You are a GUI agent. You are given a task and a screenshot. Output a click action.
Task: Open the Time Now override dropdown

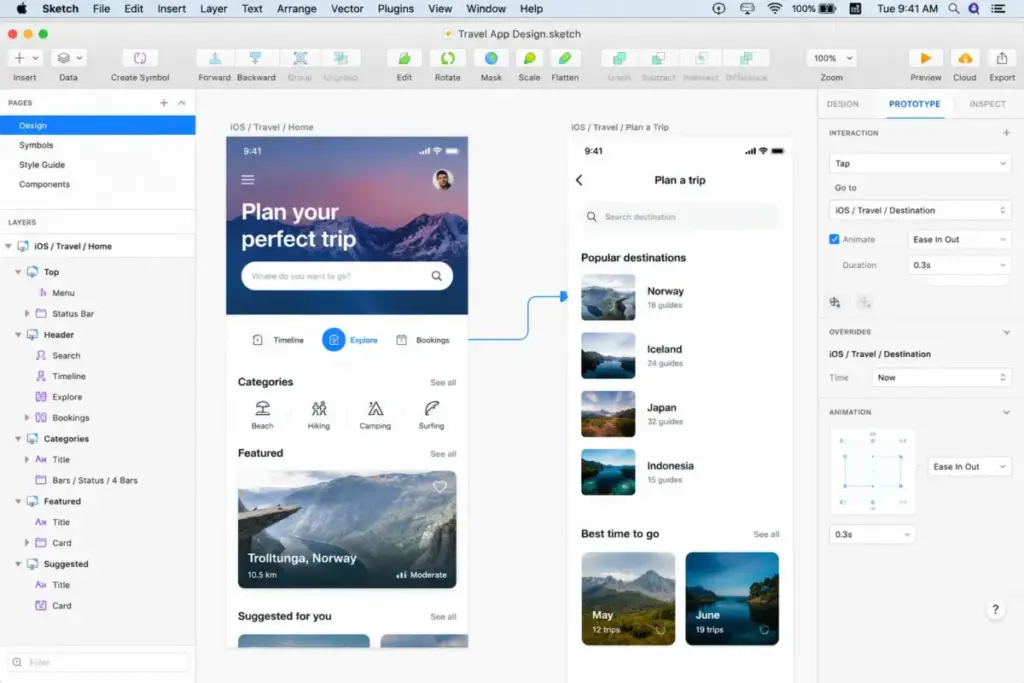[x=941, y=377]
